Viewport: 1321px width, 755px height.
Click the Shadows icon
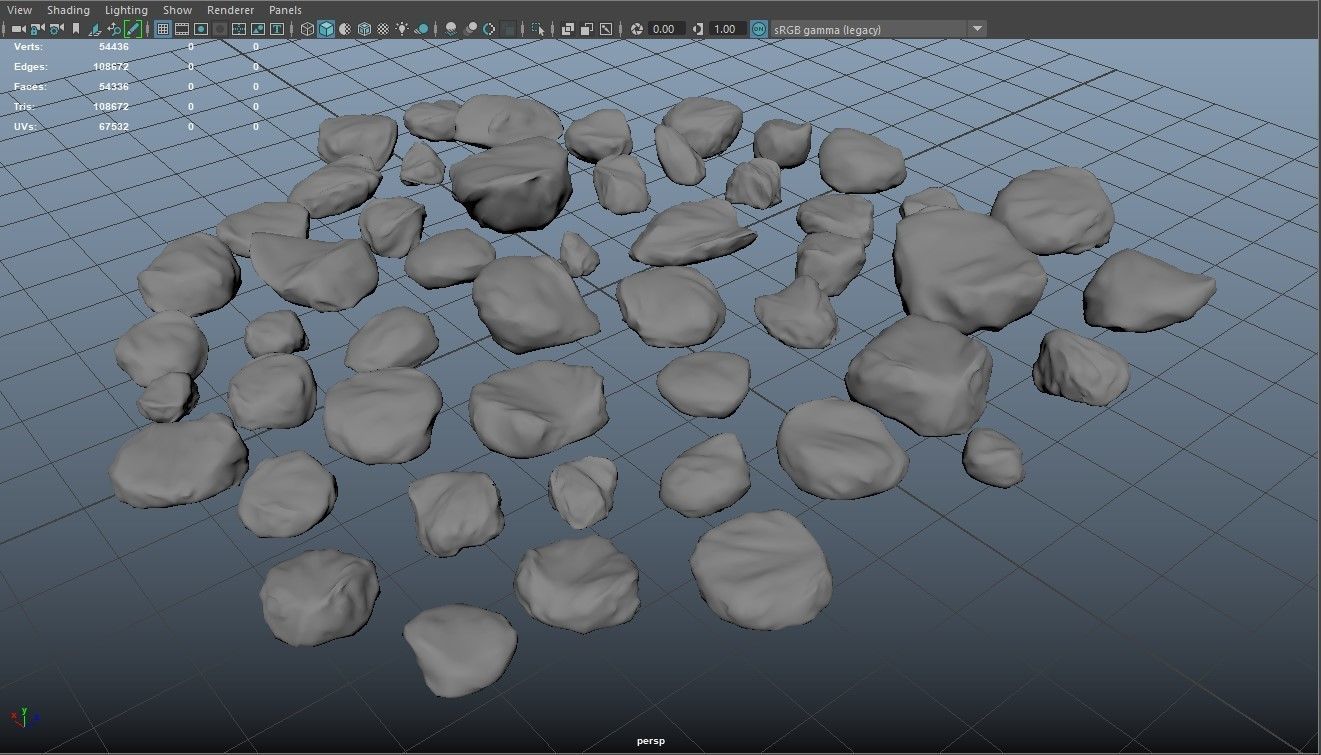(422, 29)
